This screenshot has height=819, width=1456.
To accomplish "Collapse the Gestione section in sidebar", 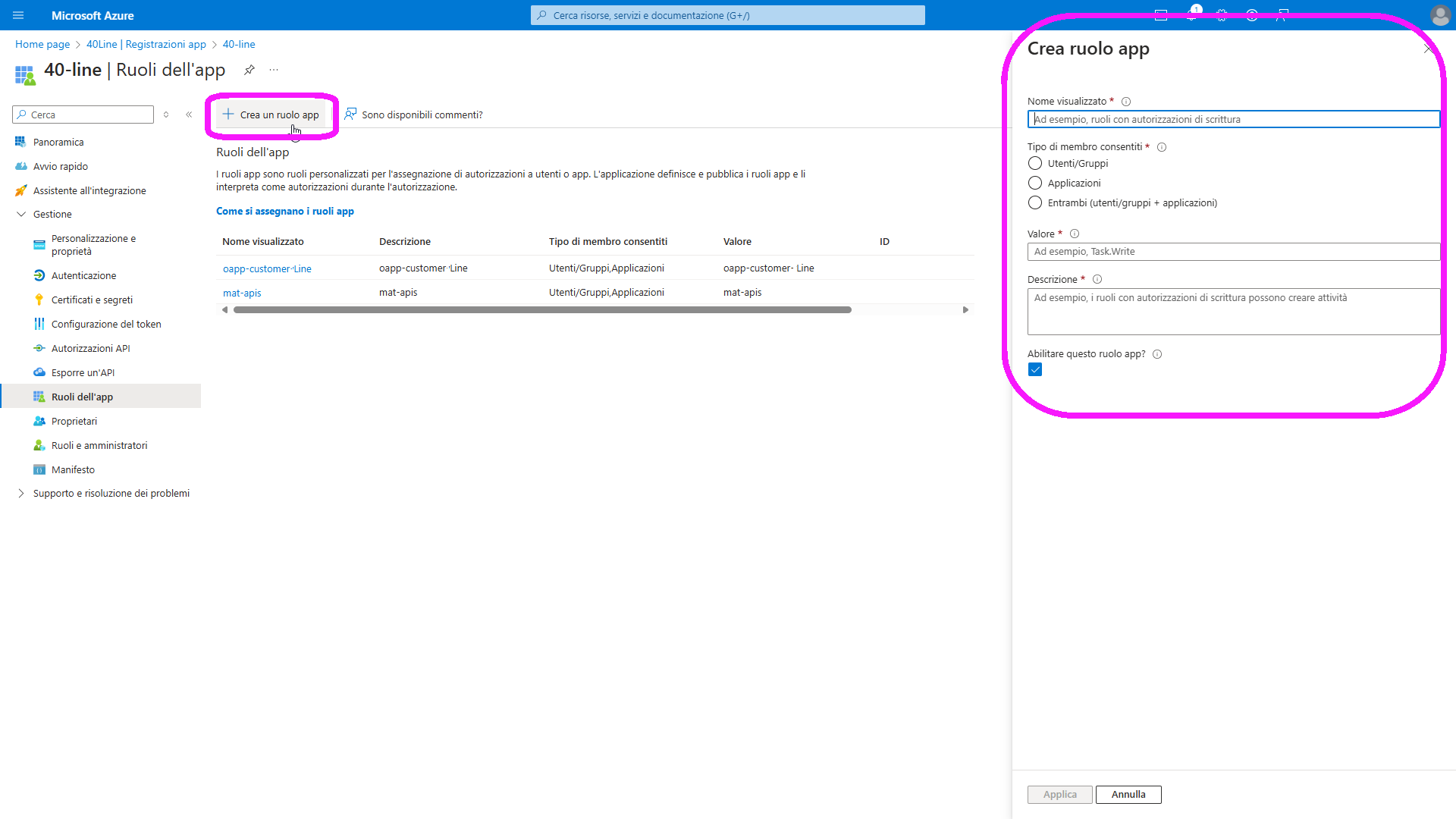I will [21, 215].
